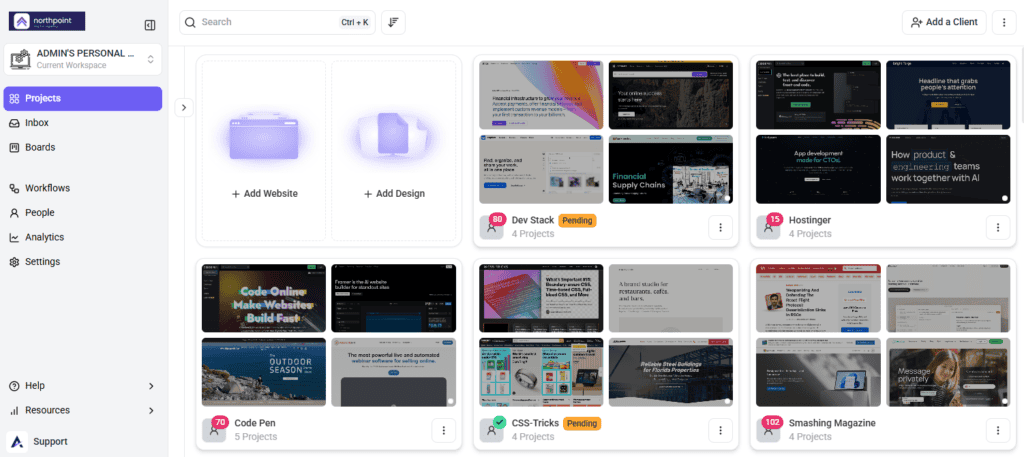Open Code Pen more options menu
1024x457 pixels.
tap(443, 430)
